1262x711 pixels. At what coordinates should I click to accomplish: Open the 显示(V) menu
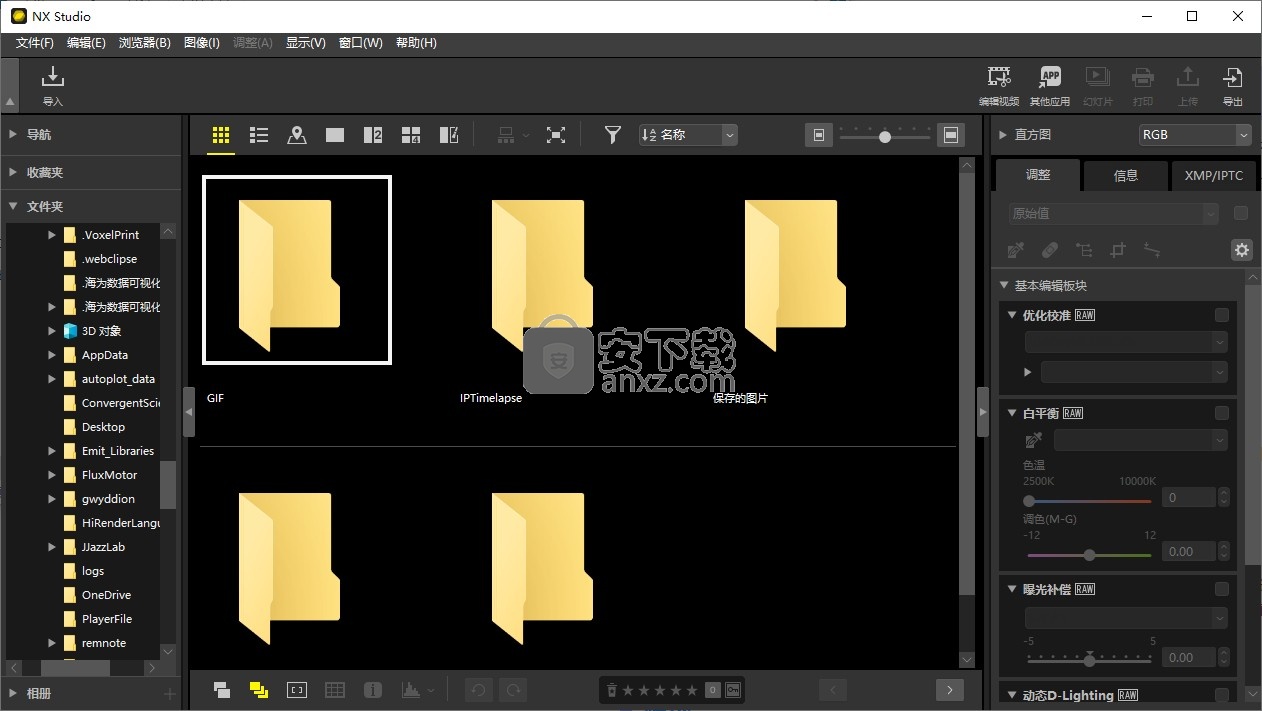pos(306,43)
